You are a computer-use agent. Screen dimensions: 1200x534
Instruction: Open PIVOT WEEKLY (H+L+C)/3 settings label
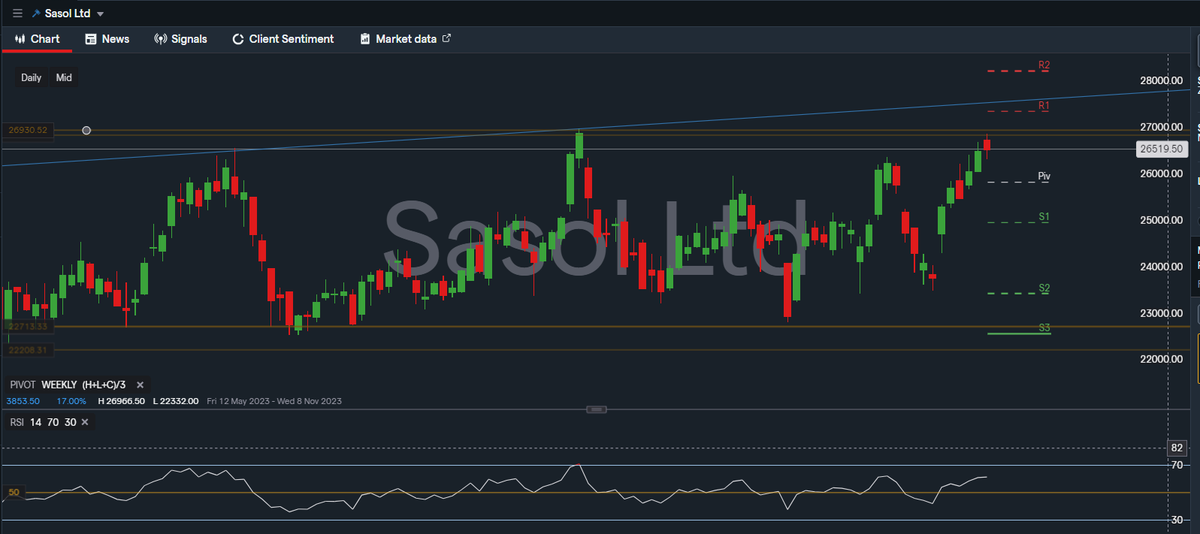pos(68,384)
